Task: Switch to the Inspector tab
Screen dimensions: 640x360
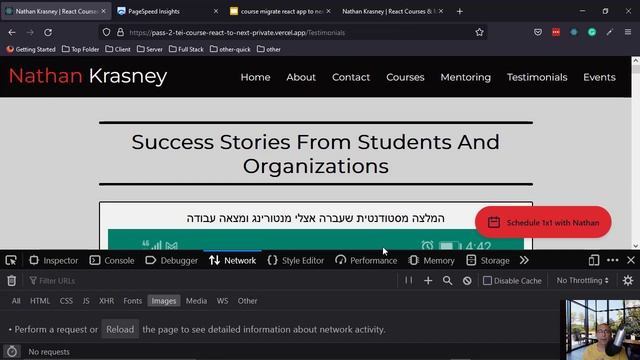Action: pos(53,260)
